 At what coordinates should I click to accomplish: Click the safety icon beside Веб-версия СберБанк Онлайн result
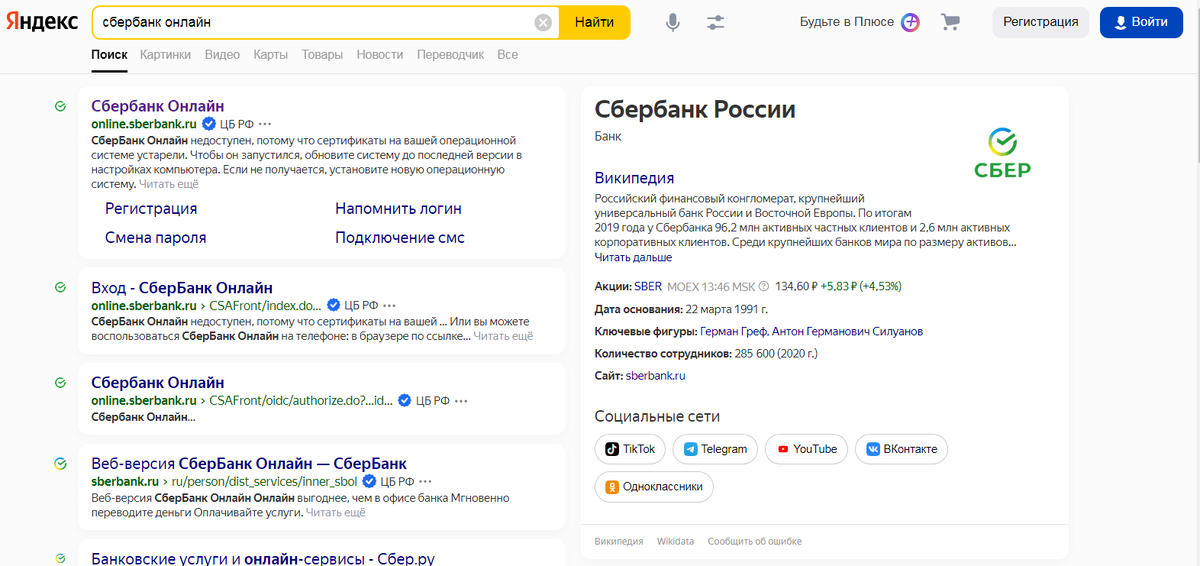click(x=60, y=464)
